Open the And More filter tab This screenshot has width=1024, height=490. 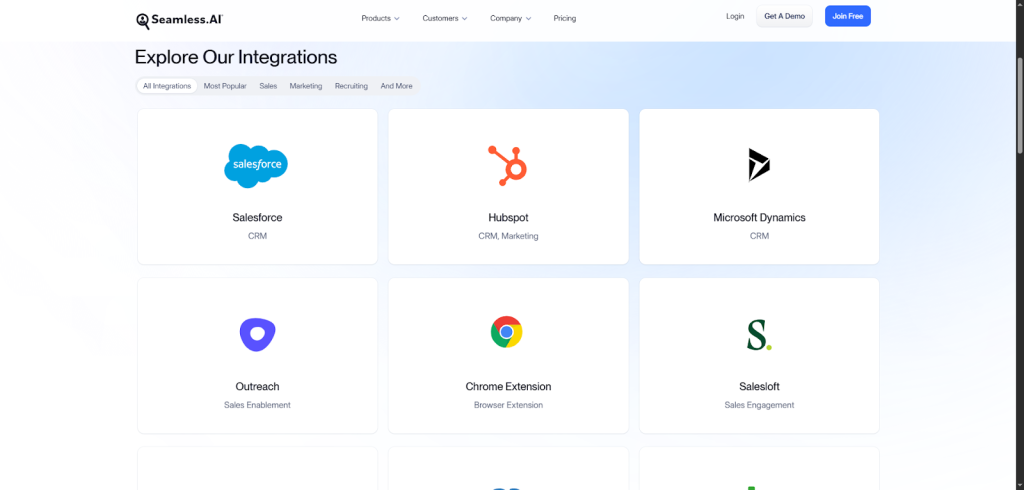[396, 86]
